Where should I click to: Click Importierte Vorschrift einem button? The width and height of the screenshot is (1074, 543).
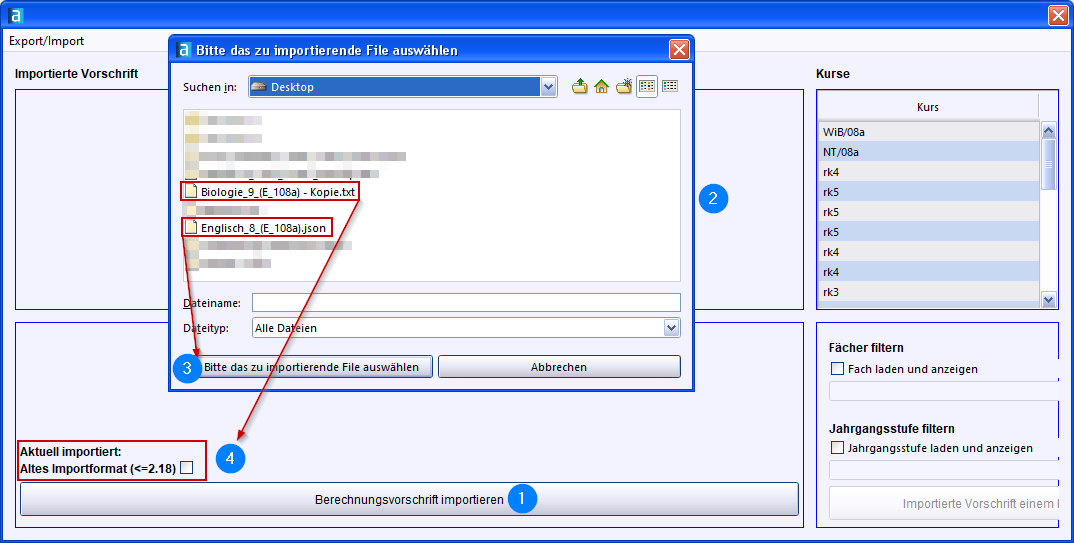[x=945, y=503]
